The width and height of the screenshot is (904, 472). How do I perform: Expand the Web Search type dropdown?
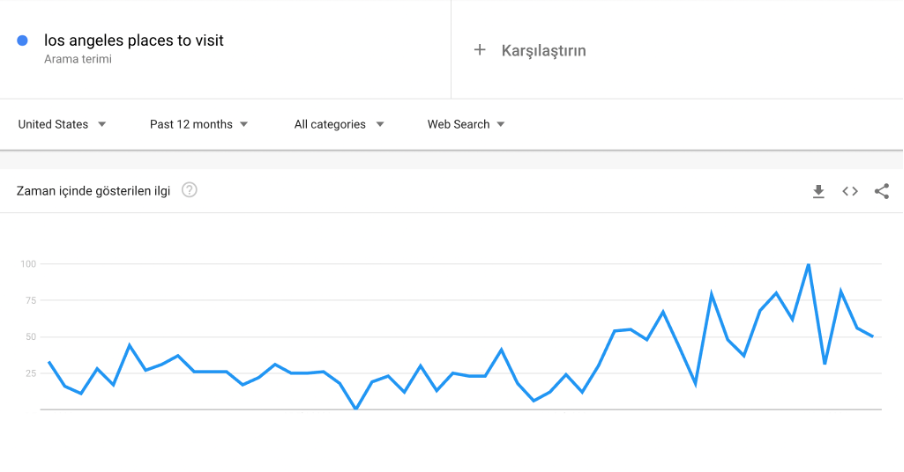coord(466,124)
